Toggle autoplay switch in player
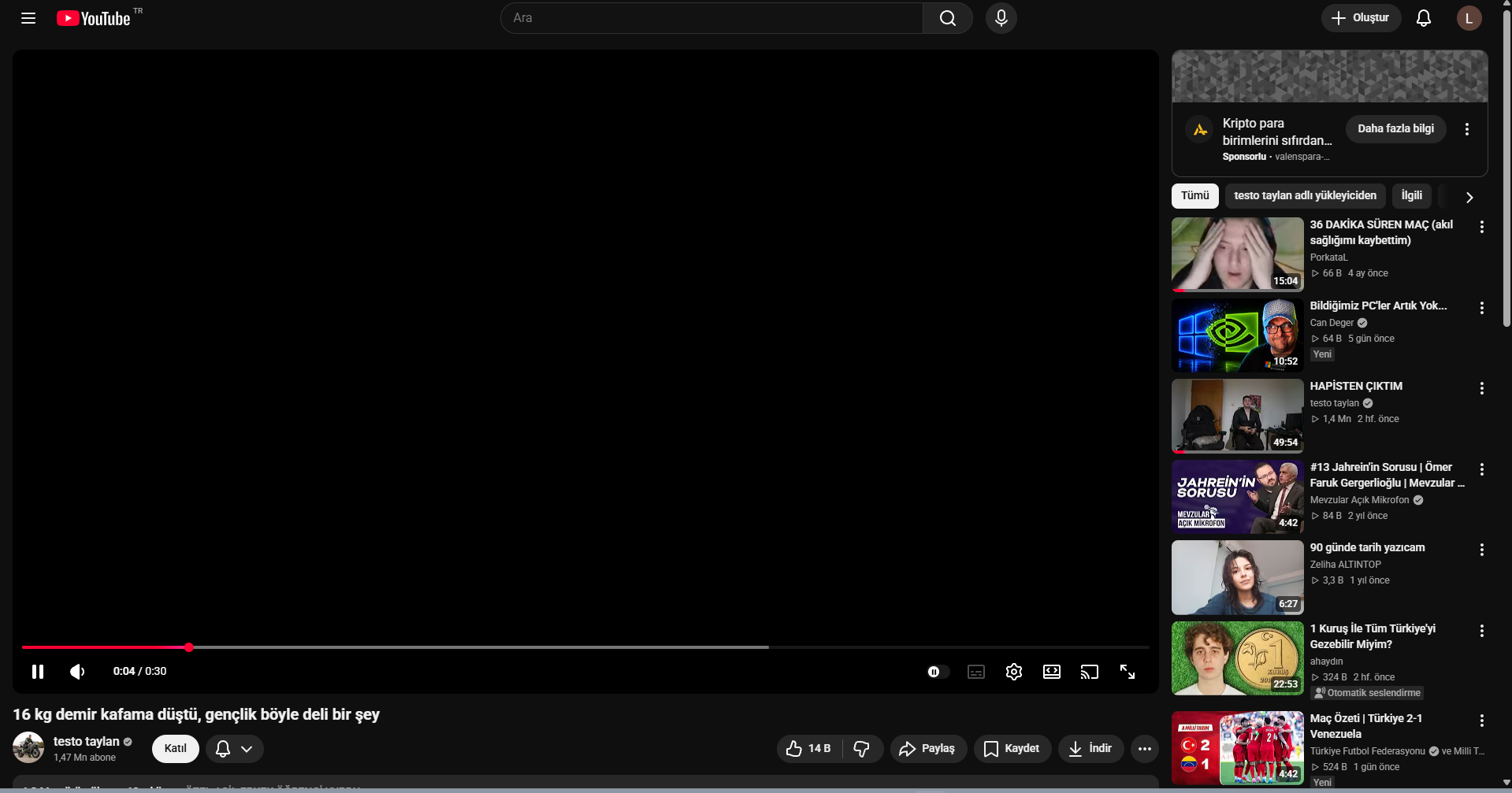Image resolution: width=1512 pixels, height=793 pixels. click(x=938, y=672)
